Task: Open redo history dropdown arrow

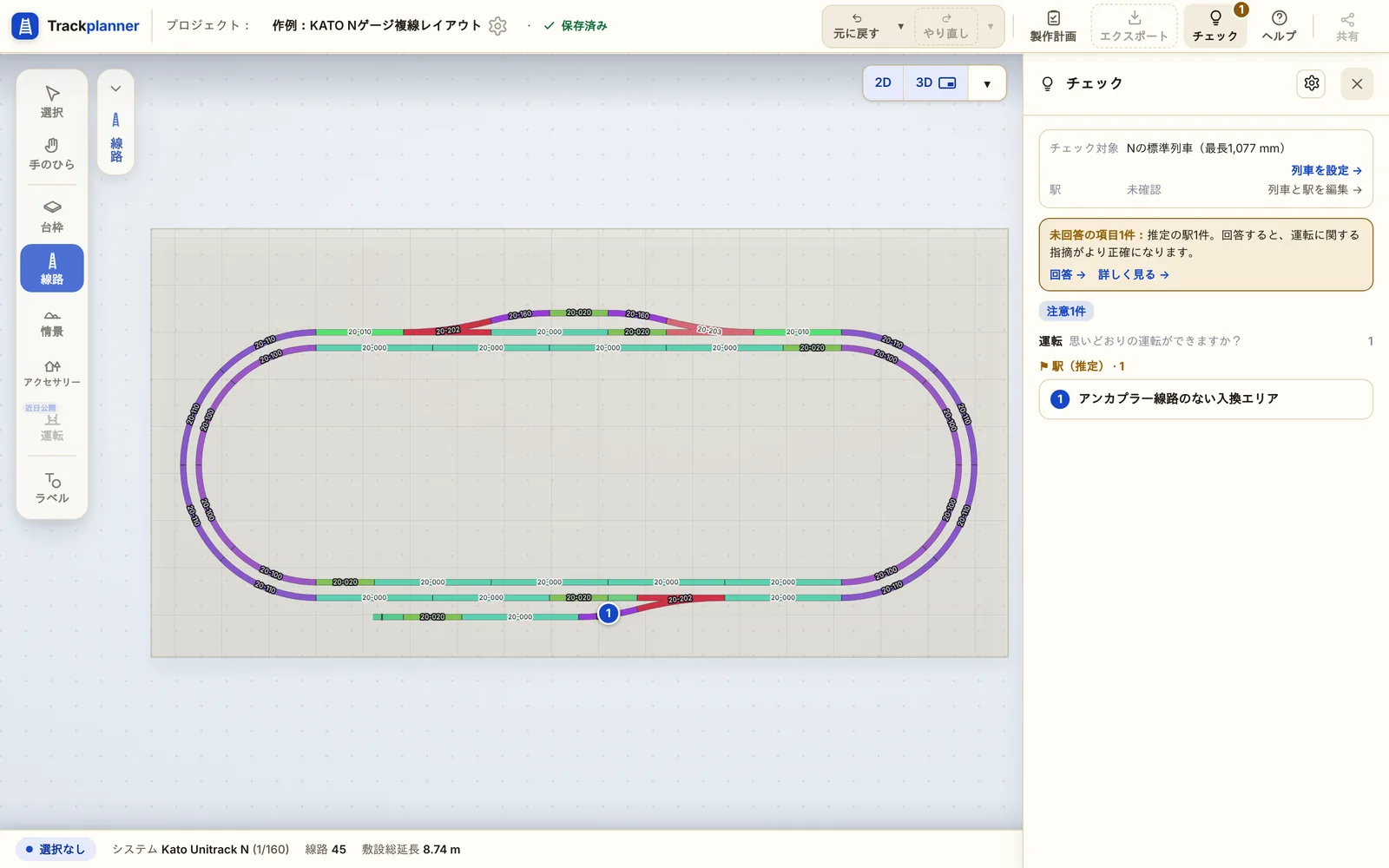Action: click(990, 26)
